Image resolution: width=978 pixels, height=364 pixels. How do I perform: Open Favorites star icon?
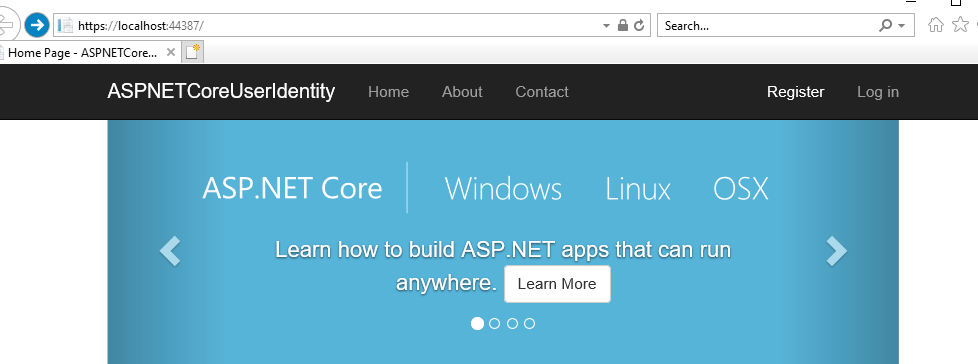961,25
